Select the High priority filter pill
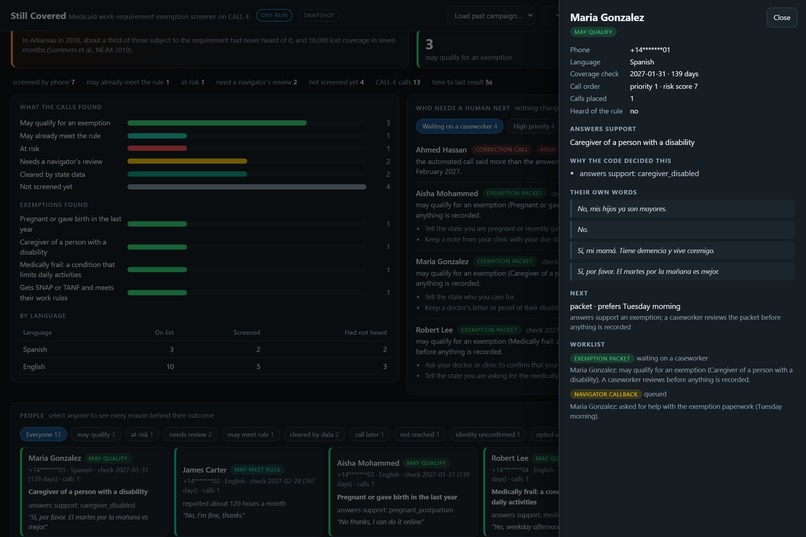This screenshot has width=806, height=537. click(x=533, y=126)
